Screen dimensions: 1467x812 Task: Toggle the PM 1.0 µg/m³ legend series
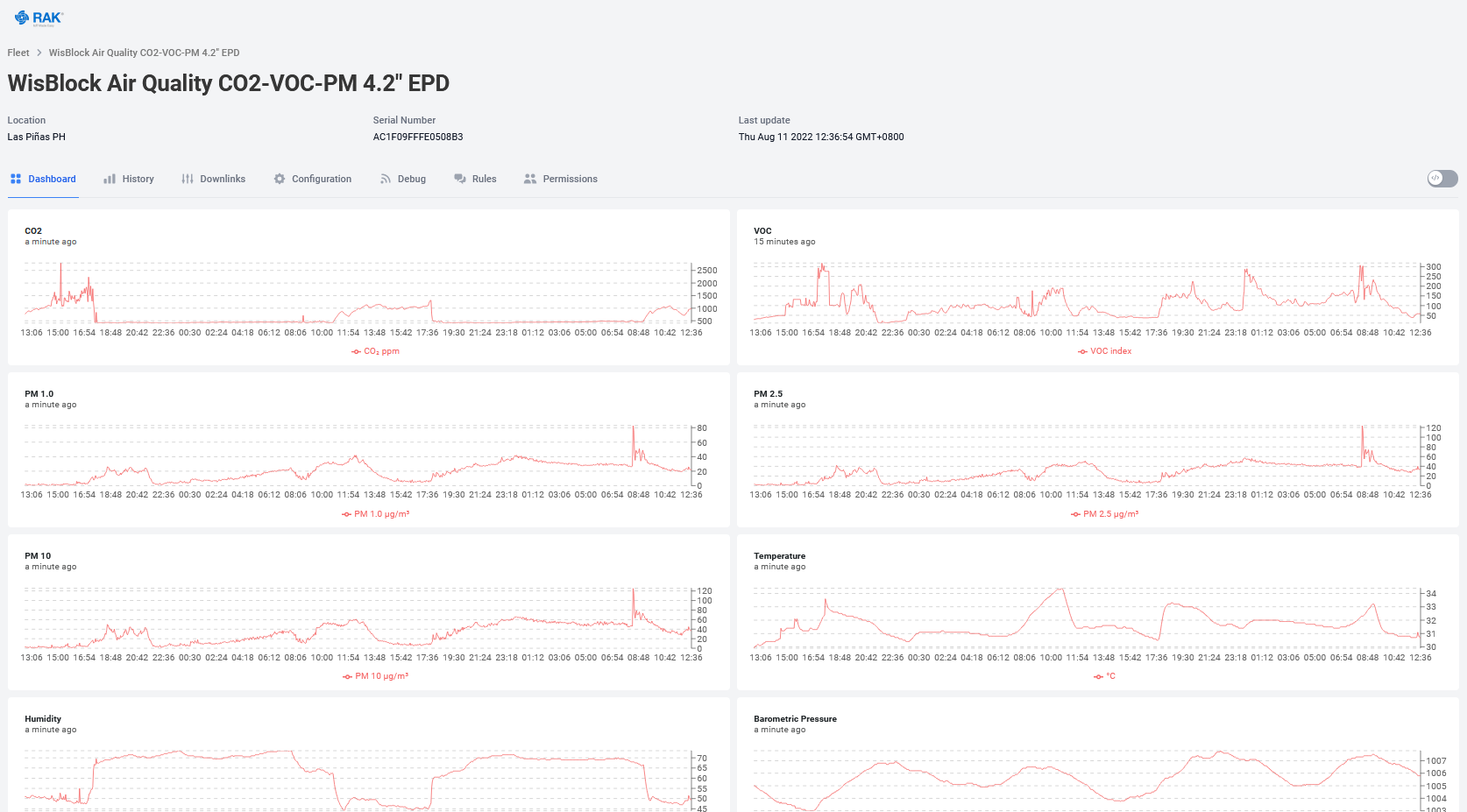(375, 514)
